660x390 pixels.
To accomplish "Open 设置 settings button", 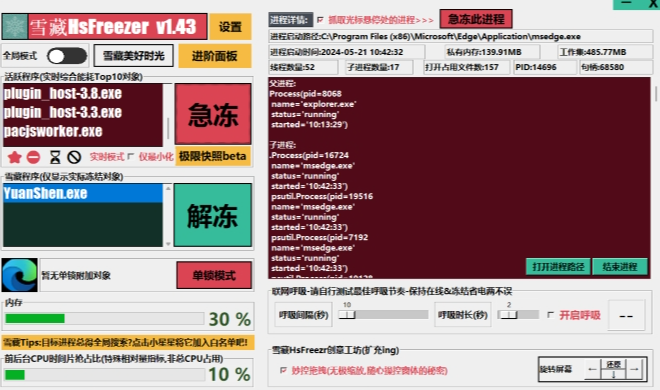I will pyautogui.click(x=230, y=27).
